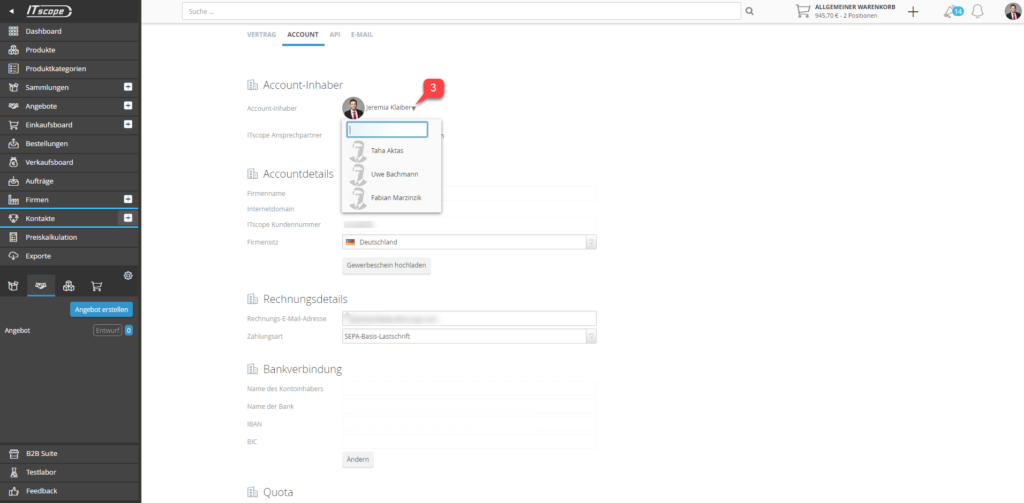1024x503 pixels.
Task: Expand the Angebote submenu
Action: coord(129,106)
